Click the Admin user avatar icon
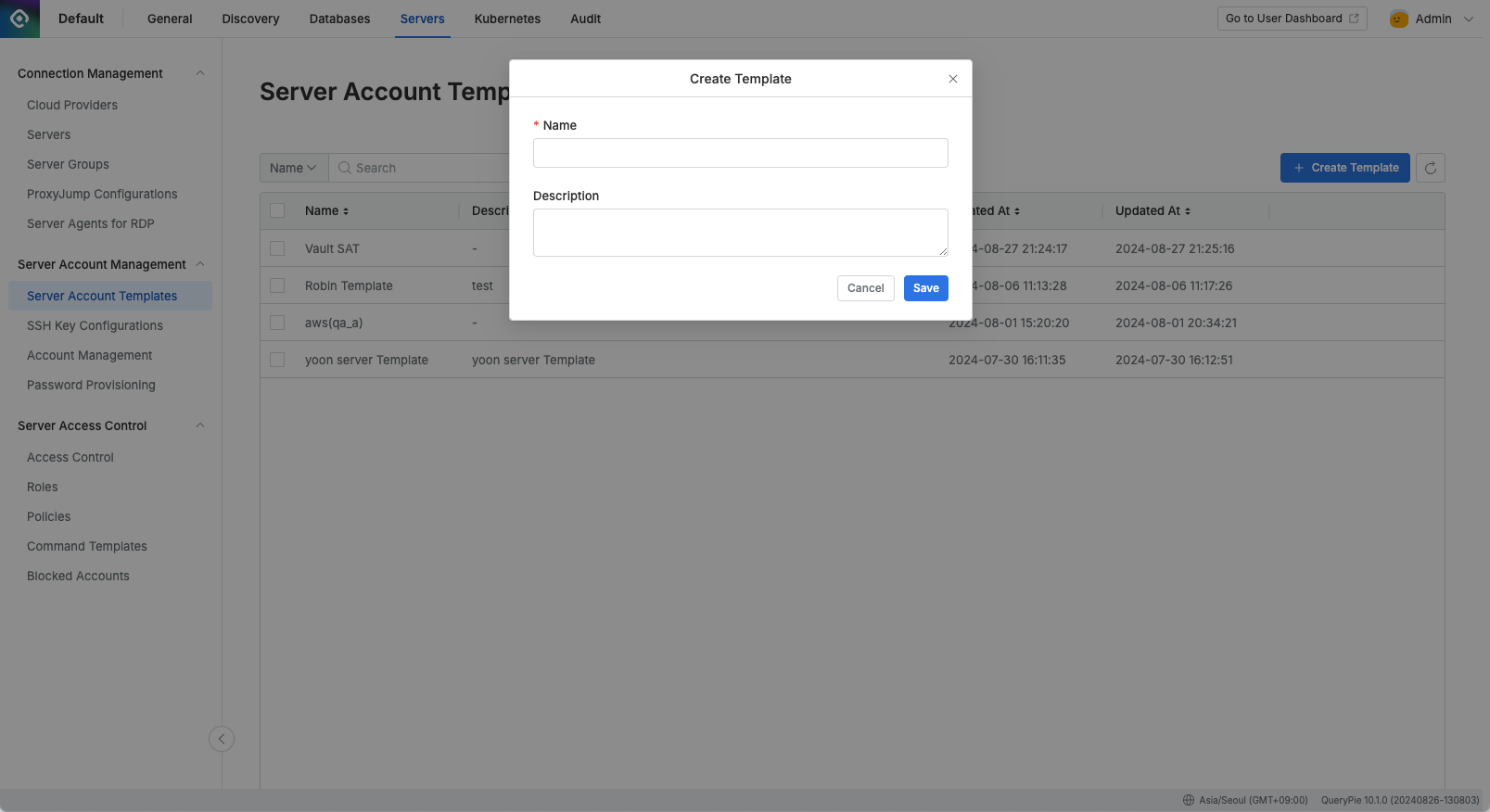Viewport: 1490px width, 812px height. click(1398, 19)
